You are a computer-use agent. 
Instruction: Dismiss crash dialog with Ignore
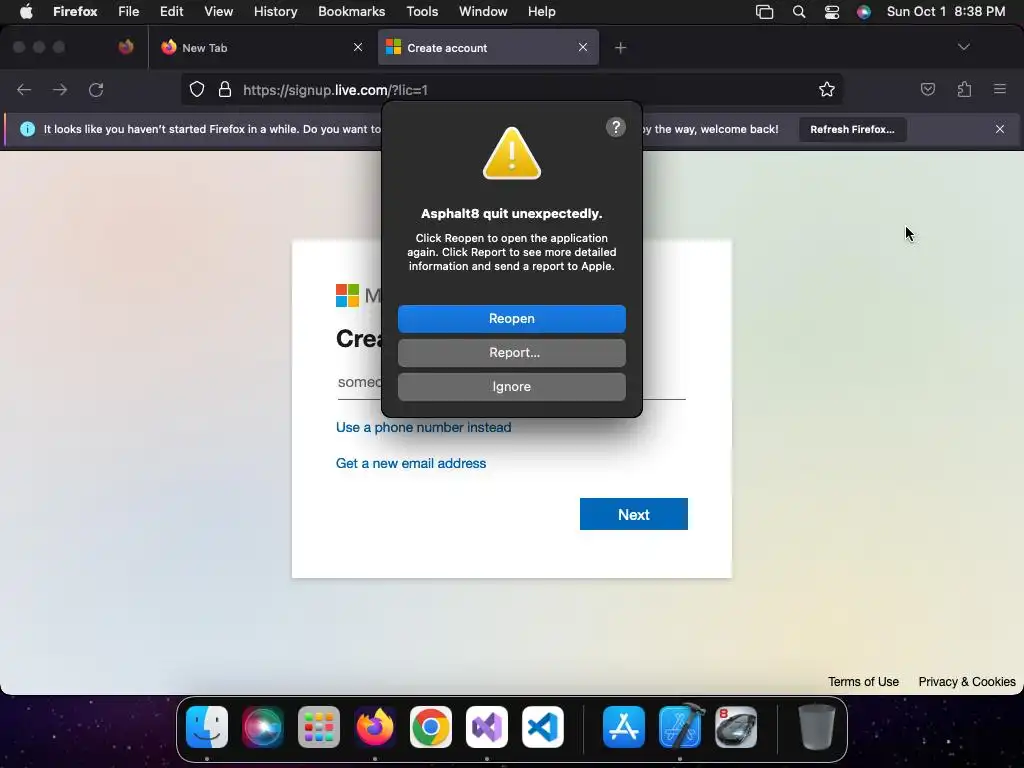tap(511, 387)
